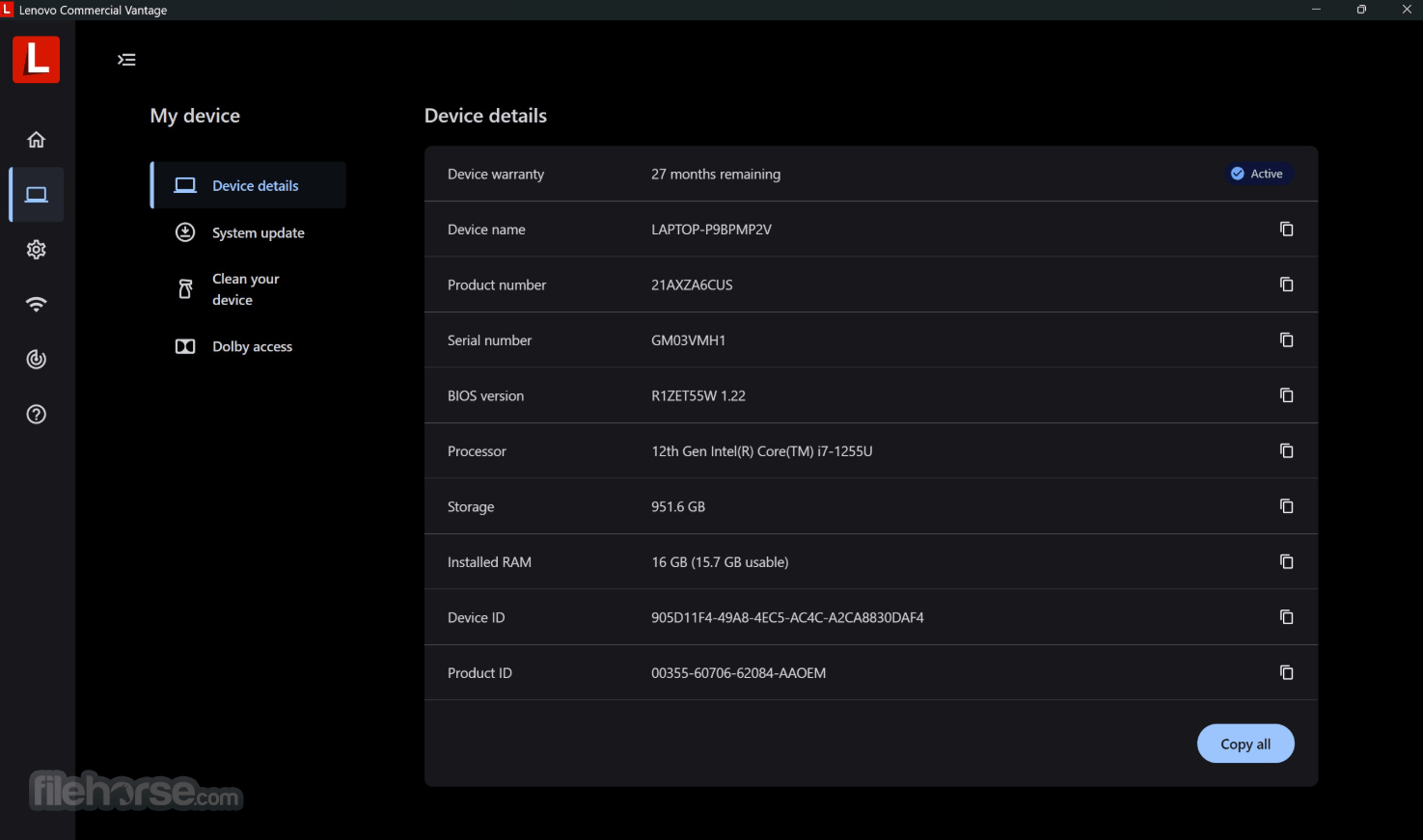
Task: Select the 21AXZA6CUS product number
Action: pyautogui.click(x=692, y=285)
